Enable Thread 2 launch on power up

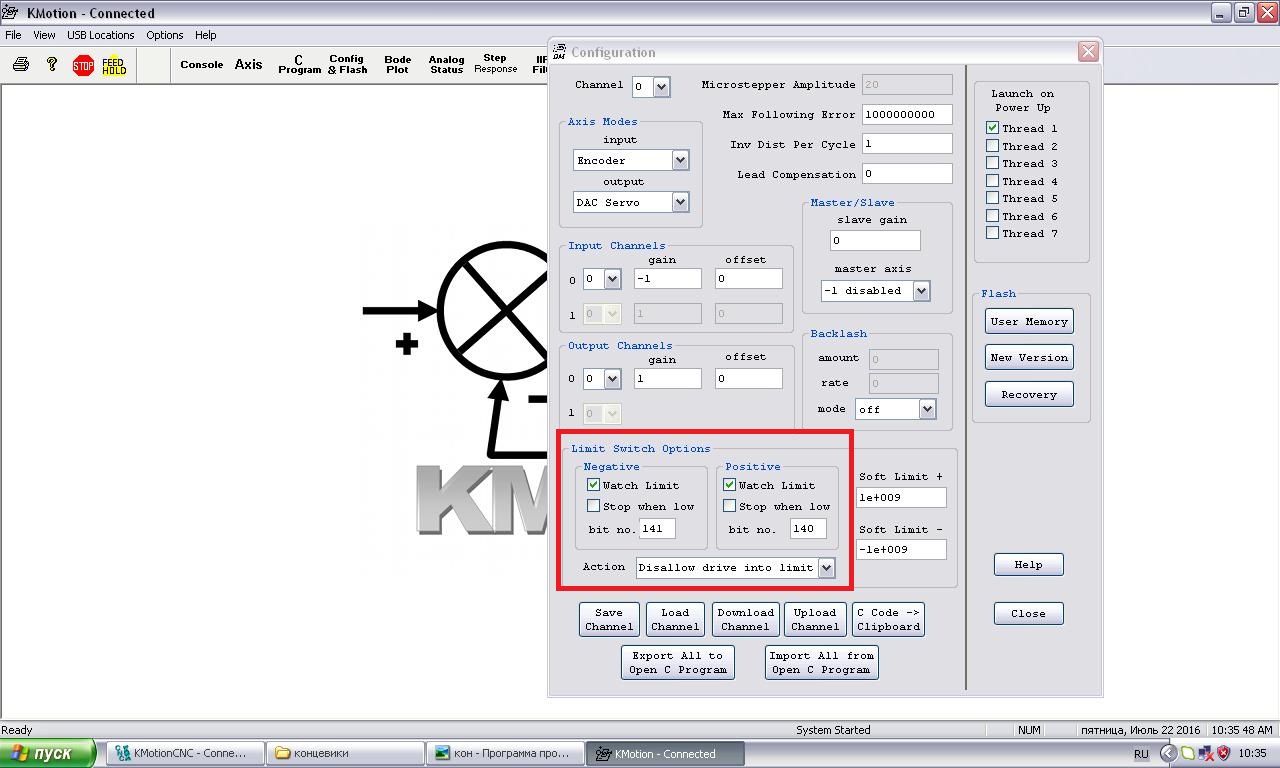[992, 146]
